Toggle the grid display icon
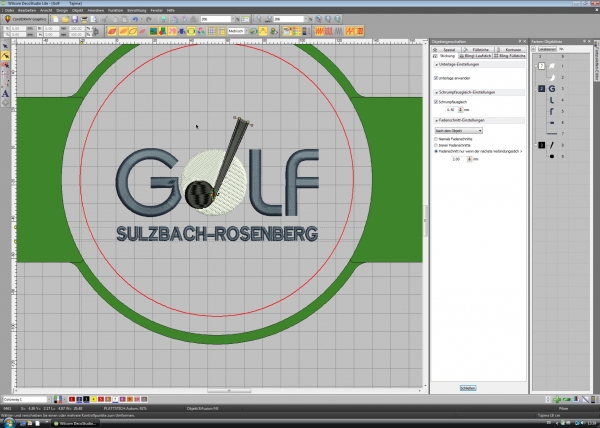The image size is (600, 428). [x=212, y=31]
